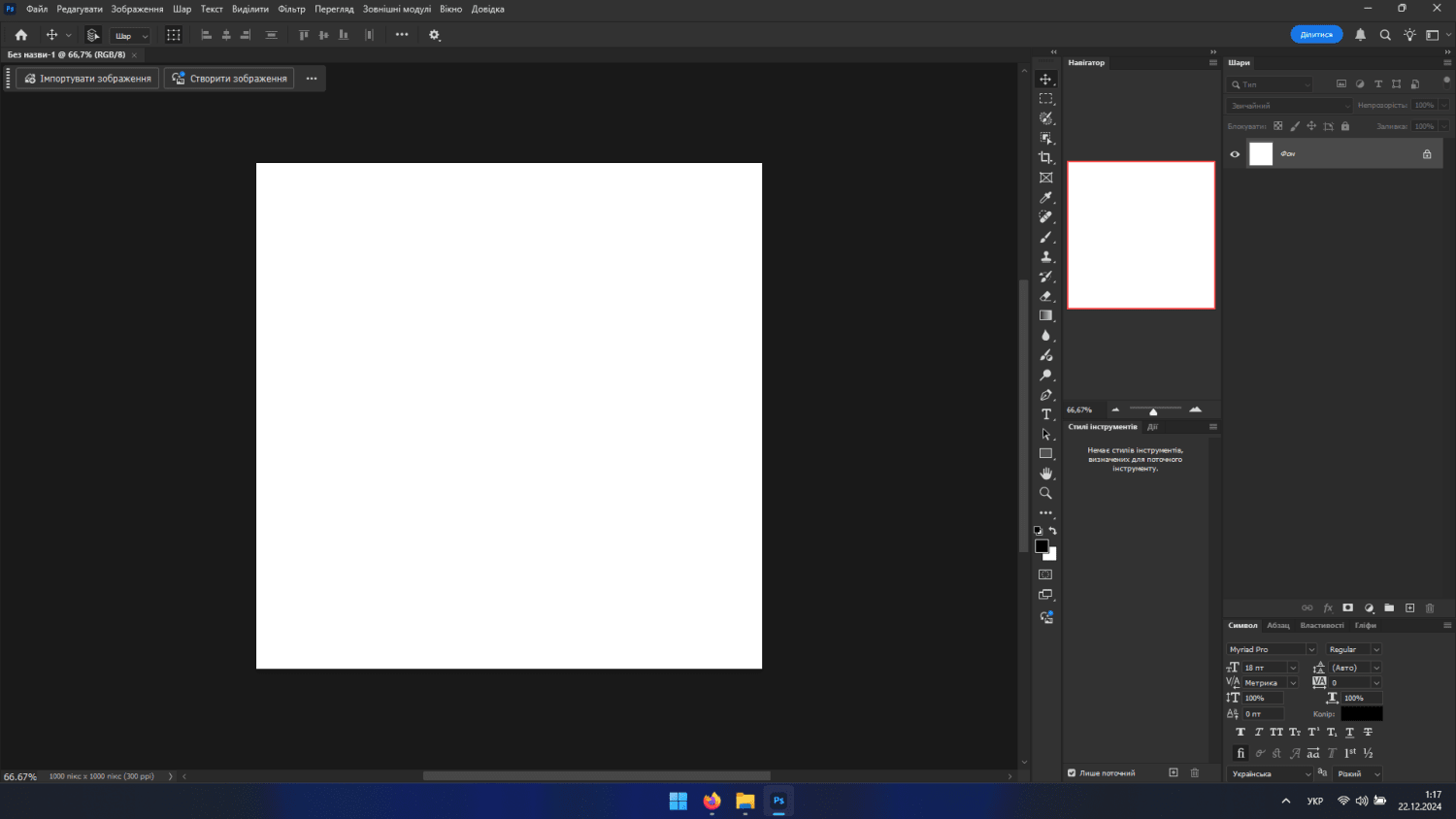Screen dimensions: 1456x819
Task: Click the layer effects fx icon
Action: point(1328,608)
